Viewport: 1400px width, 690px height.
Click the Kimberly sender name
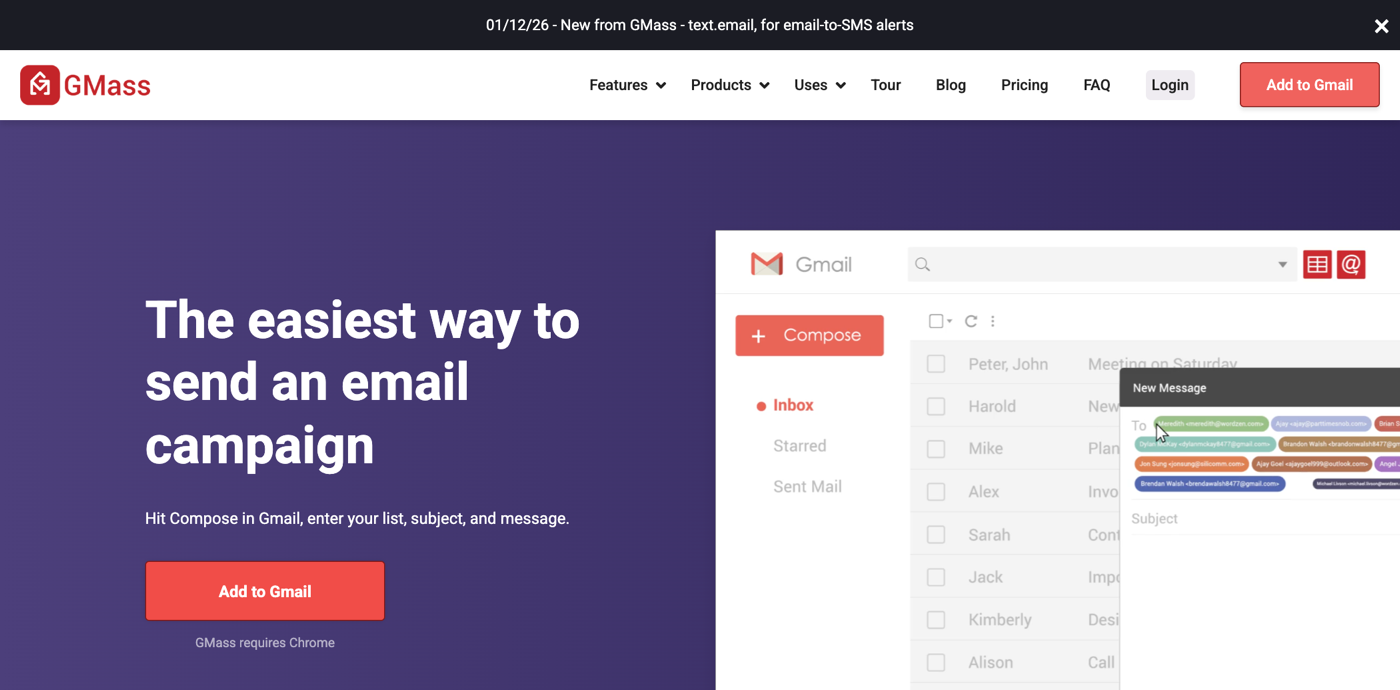[x=1000, y=620]
